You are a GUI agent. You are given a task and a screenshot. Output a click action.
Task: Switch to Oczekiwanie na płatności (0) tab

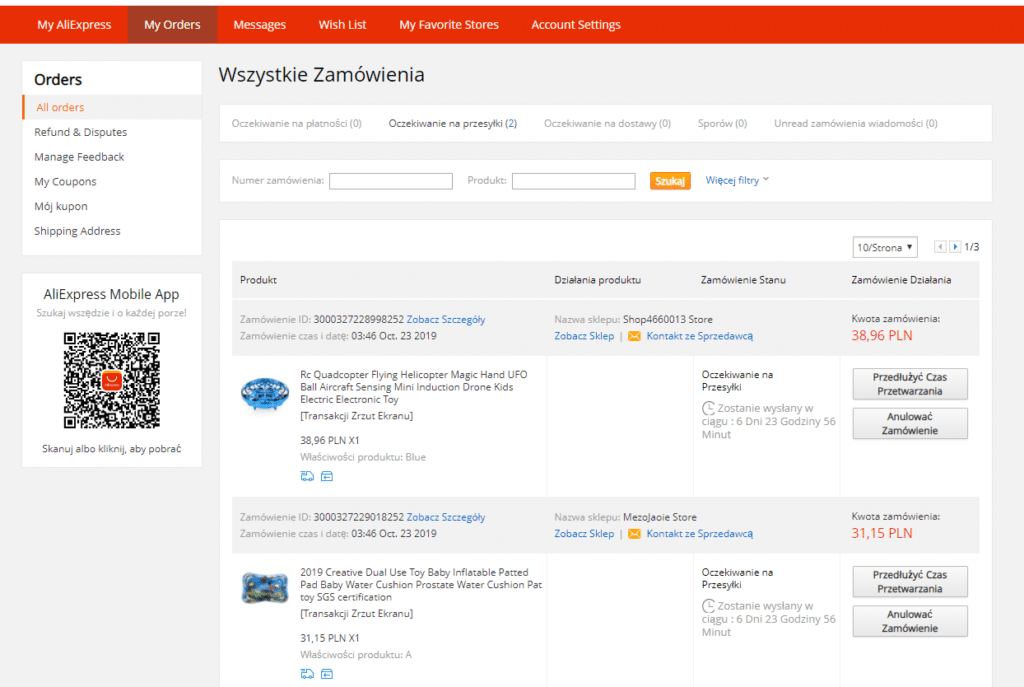coord(296,123)
